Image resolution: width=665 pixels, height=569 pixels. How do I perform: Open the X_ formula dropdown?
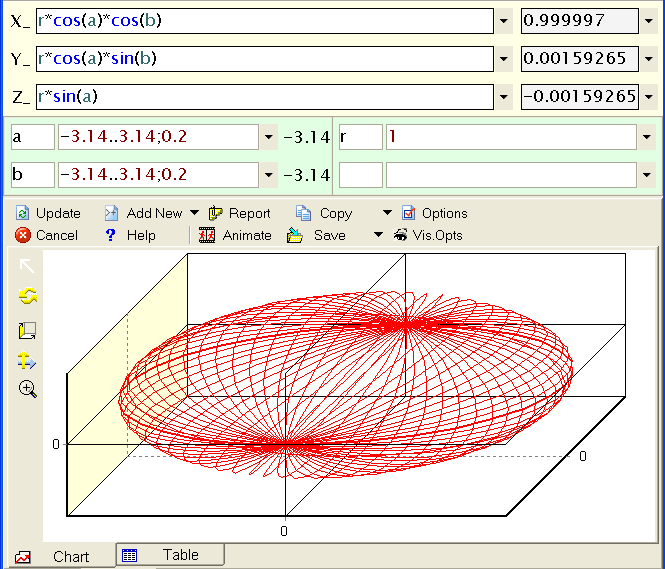point(504,21)
